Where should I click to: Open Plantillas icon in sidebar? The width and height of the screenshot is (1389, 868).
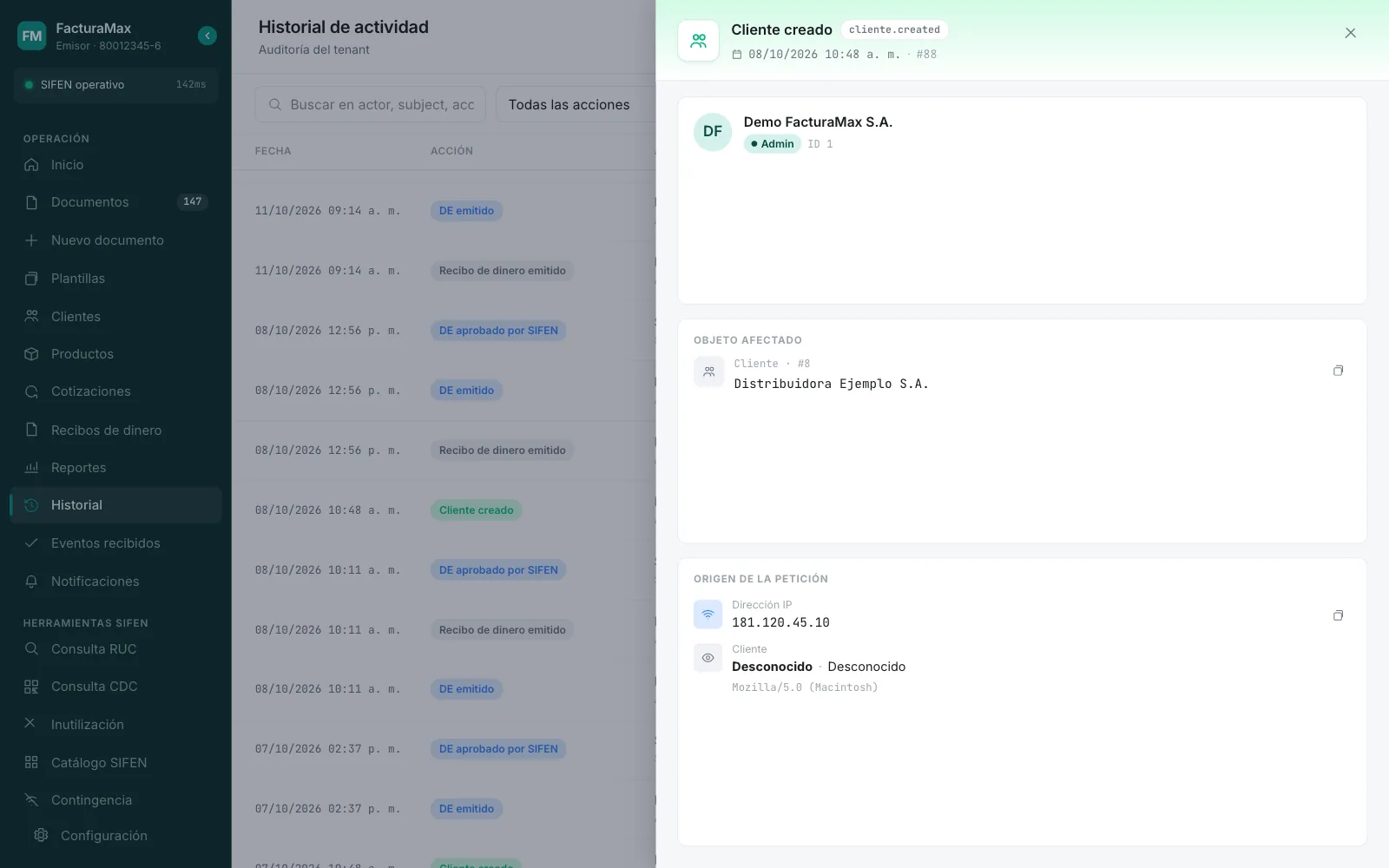31,279
